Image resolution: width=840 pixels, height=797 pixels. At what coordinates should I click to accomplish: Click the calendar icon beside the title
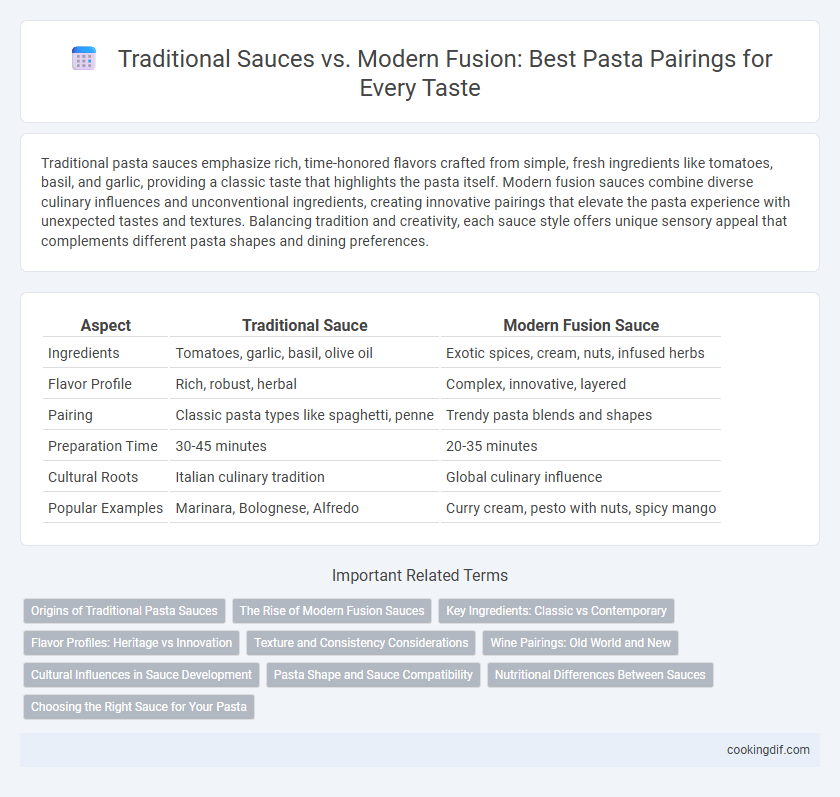84,58
